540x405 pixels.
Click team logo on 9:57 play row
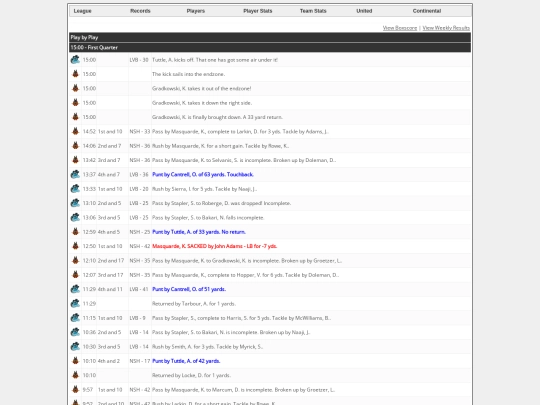(75, 390)
